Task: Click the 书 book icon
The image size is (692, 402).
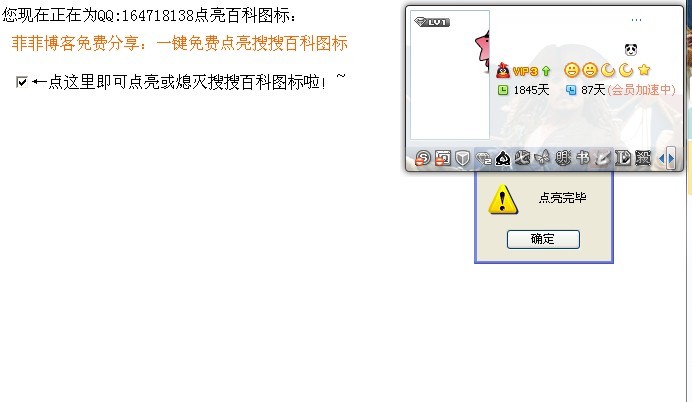Action: [583, 158]
